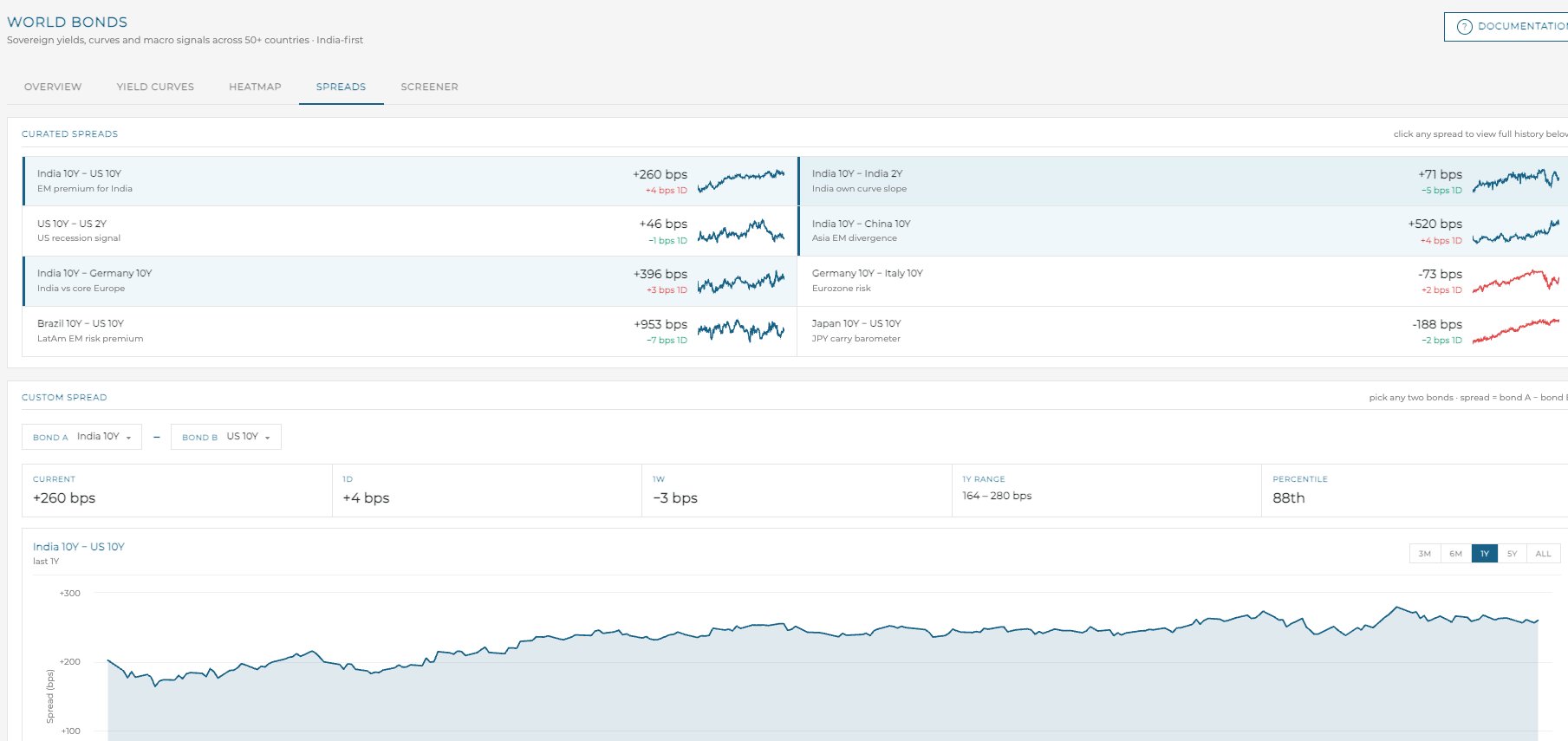Click the Documentation help question-mark icon
1568x741 pixels.
1464,26
